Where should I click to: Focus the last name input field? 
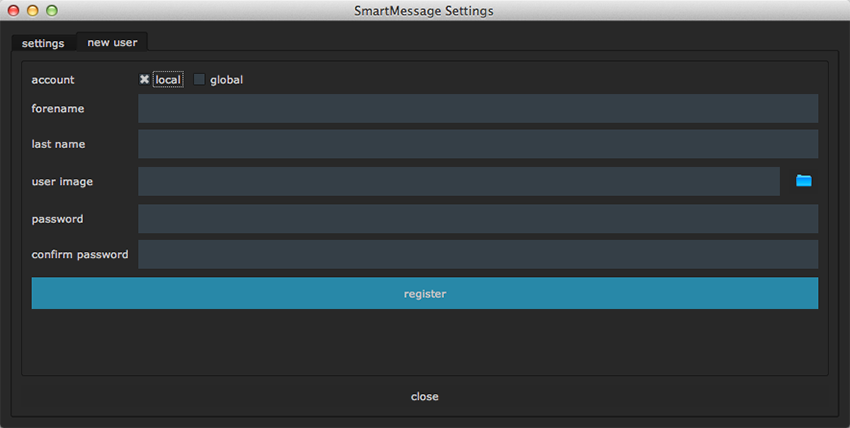[x=478, y=144]
